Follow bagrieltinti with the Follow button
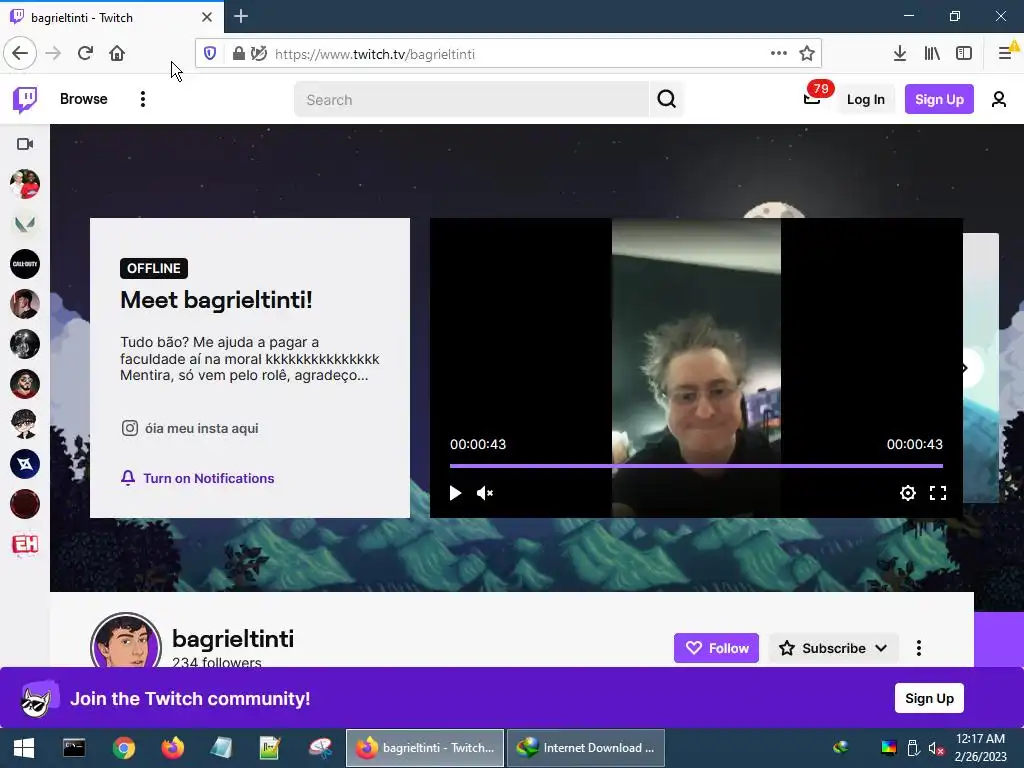 coord(716,648)
